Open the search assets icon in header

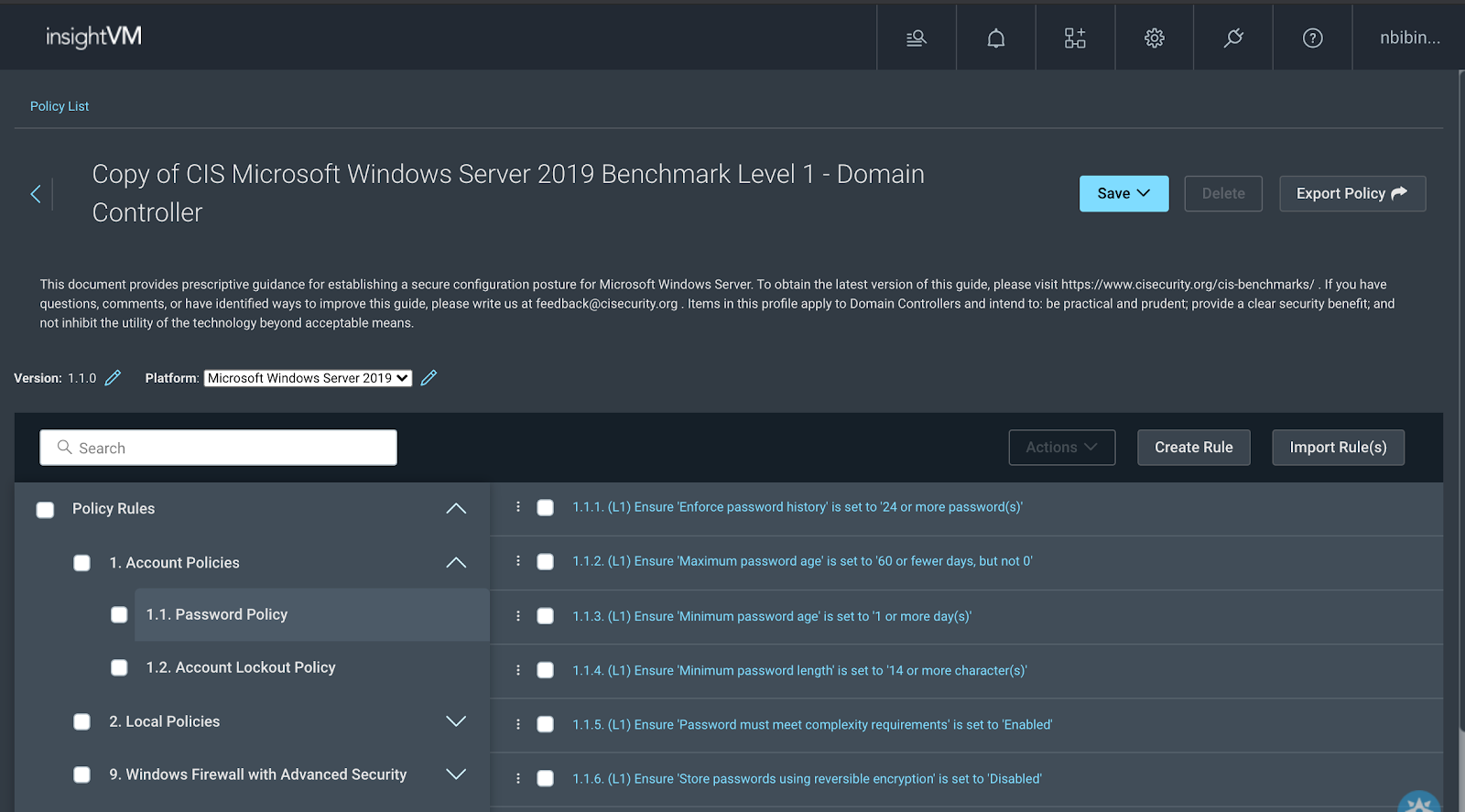coord(916,38)
